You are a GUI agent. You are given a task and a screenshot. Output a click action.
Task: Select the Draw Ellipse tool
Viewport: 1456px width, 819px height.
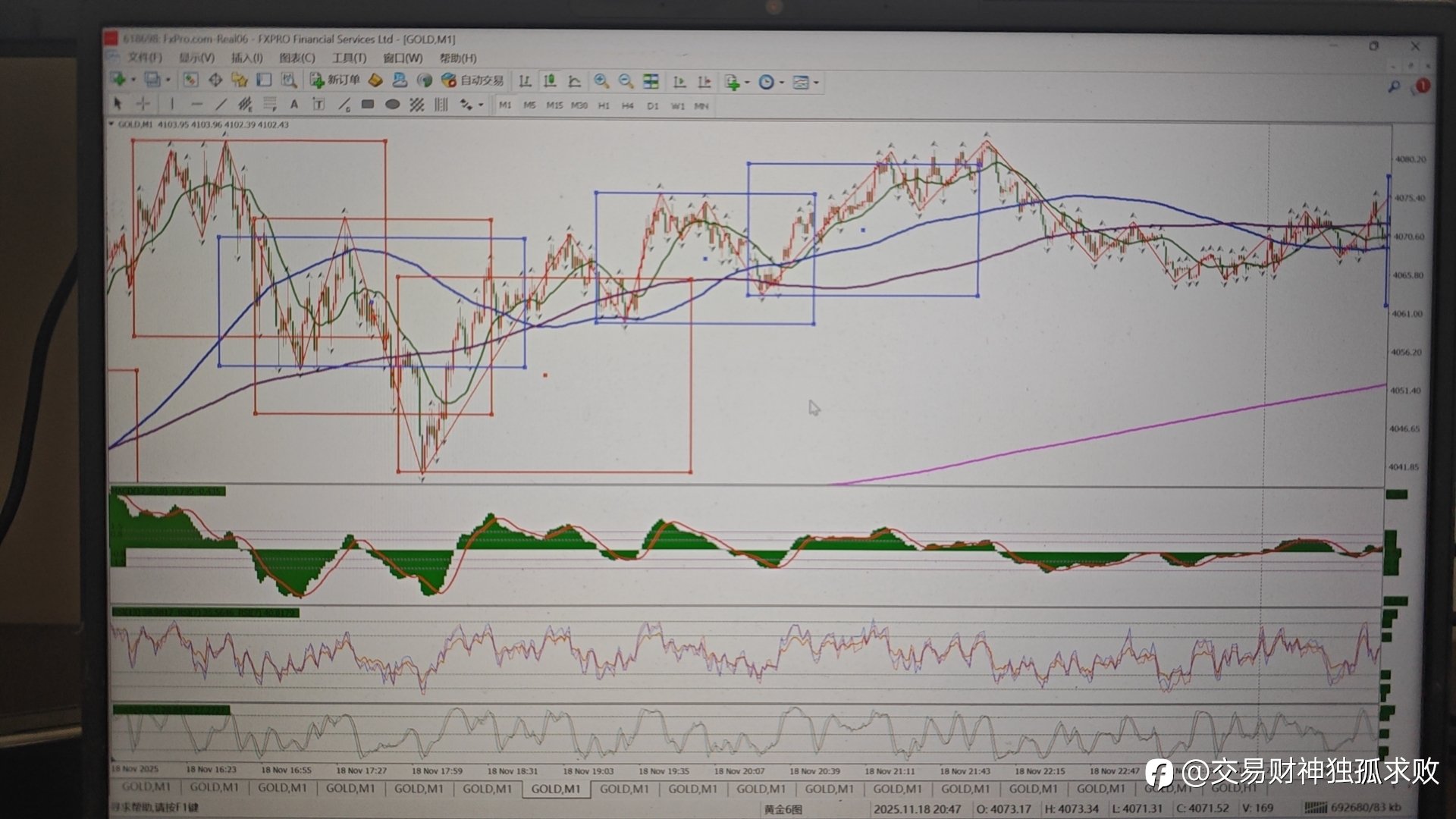point(392,104)
